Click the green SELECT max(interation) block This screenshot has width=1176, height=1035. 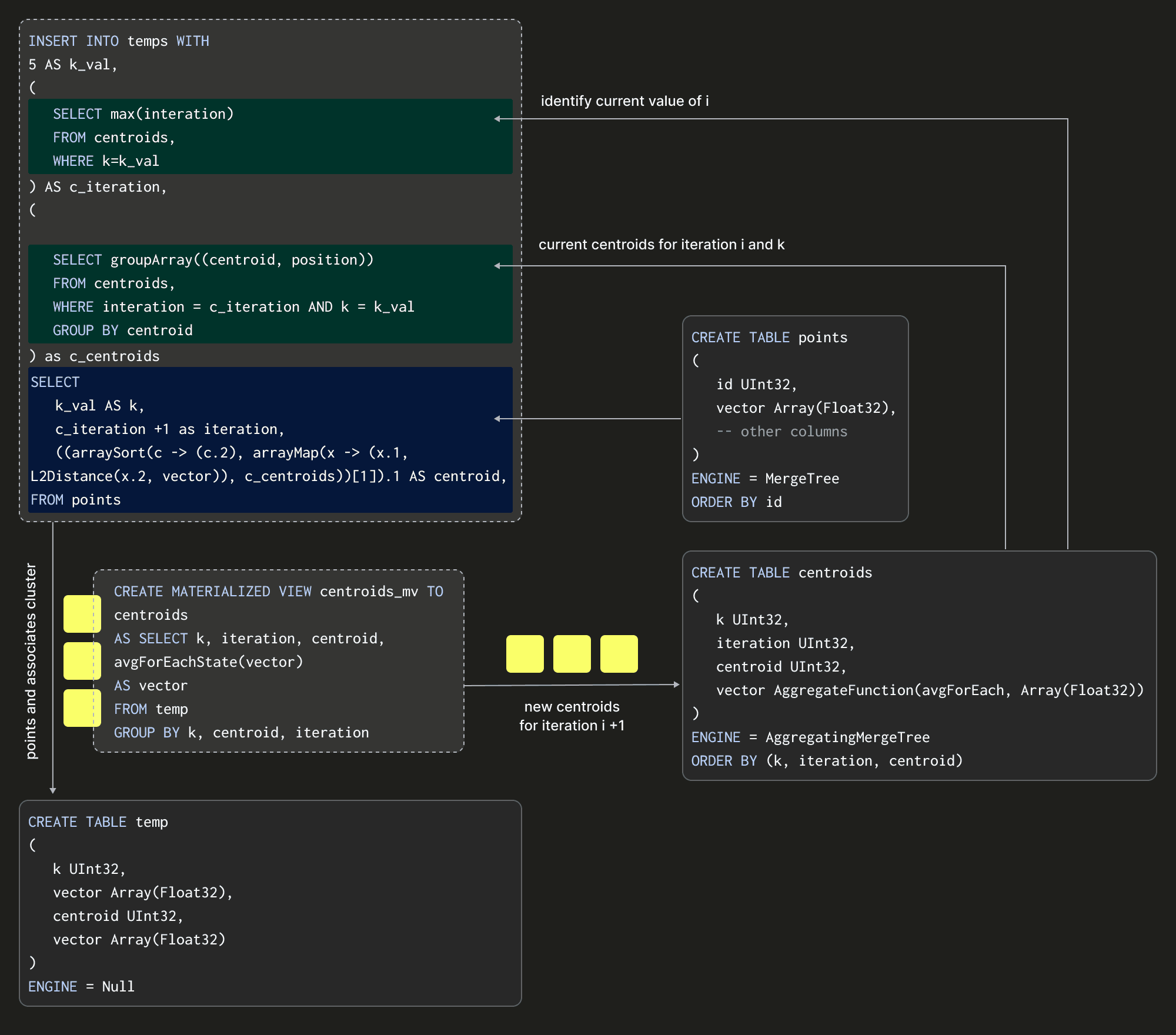click(x=270, y=136)
